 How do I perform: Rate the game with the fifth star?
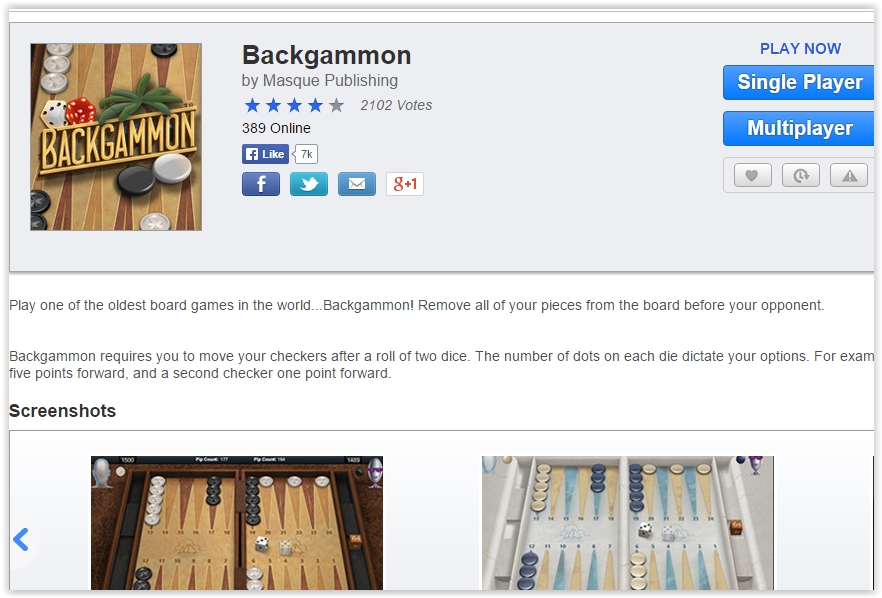[336, 105]
